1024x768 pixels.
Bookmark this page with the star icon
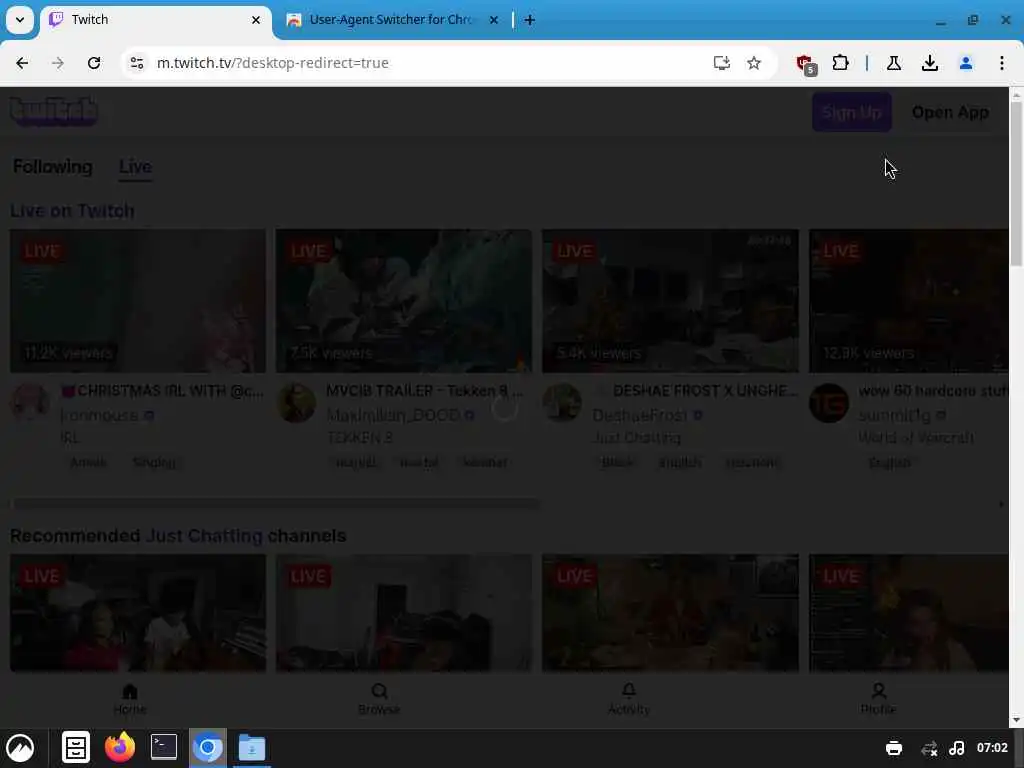(754, 63)
